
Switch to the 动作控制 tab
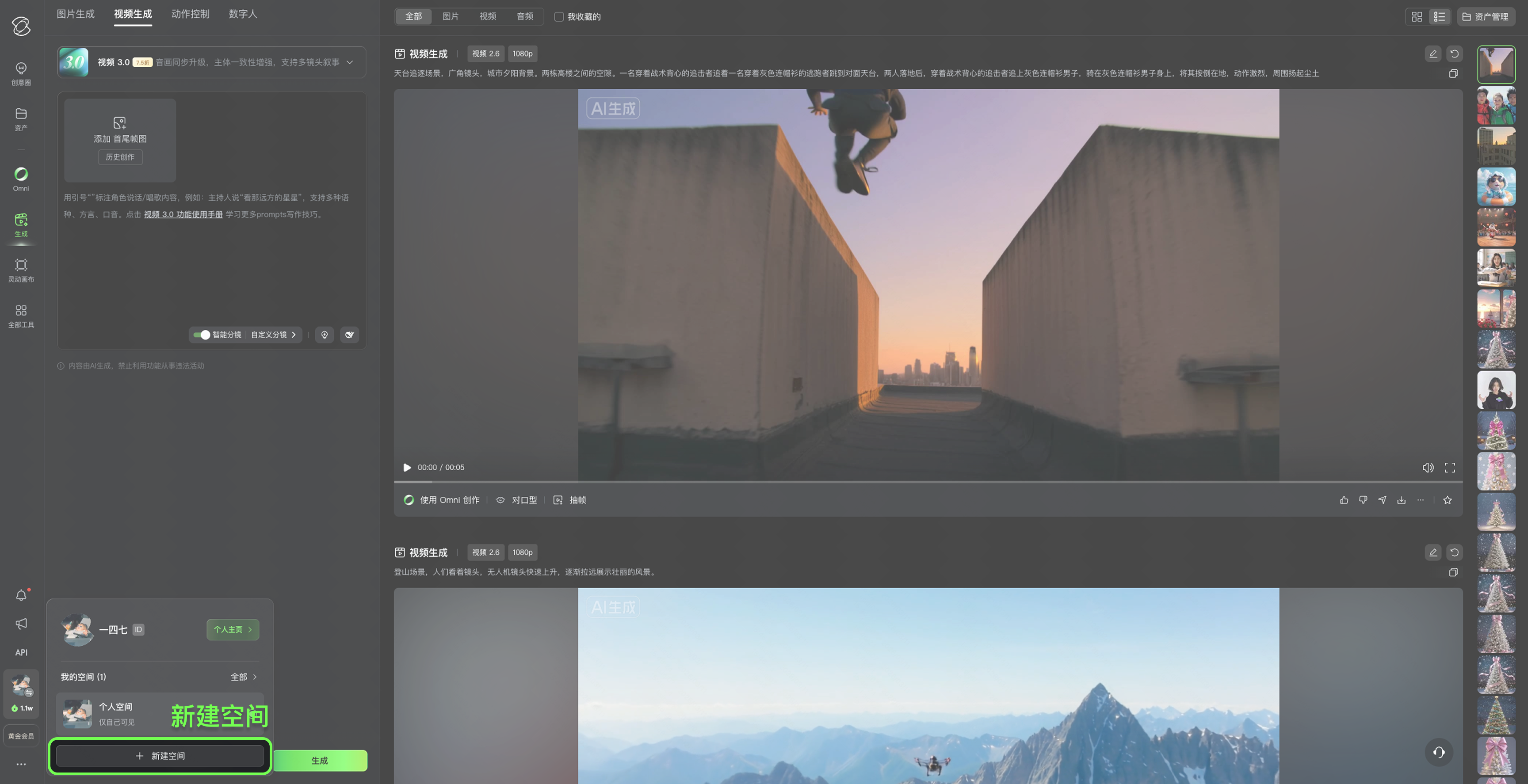(x=190, y=14)
